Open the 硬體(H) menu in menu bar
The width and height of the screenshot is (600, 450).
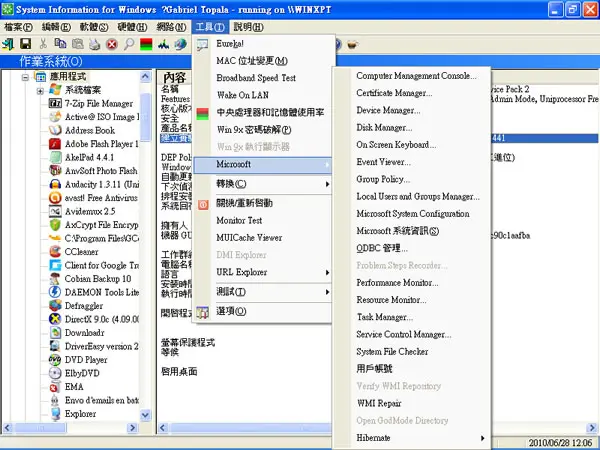tap(132, 27)
